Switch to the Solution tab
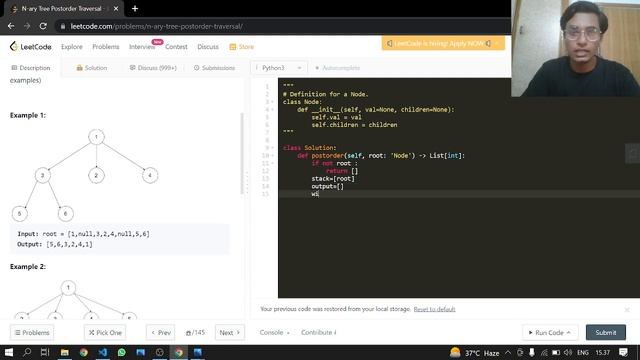The height and width of the screenshot is (360, 640). (92, 68)
